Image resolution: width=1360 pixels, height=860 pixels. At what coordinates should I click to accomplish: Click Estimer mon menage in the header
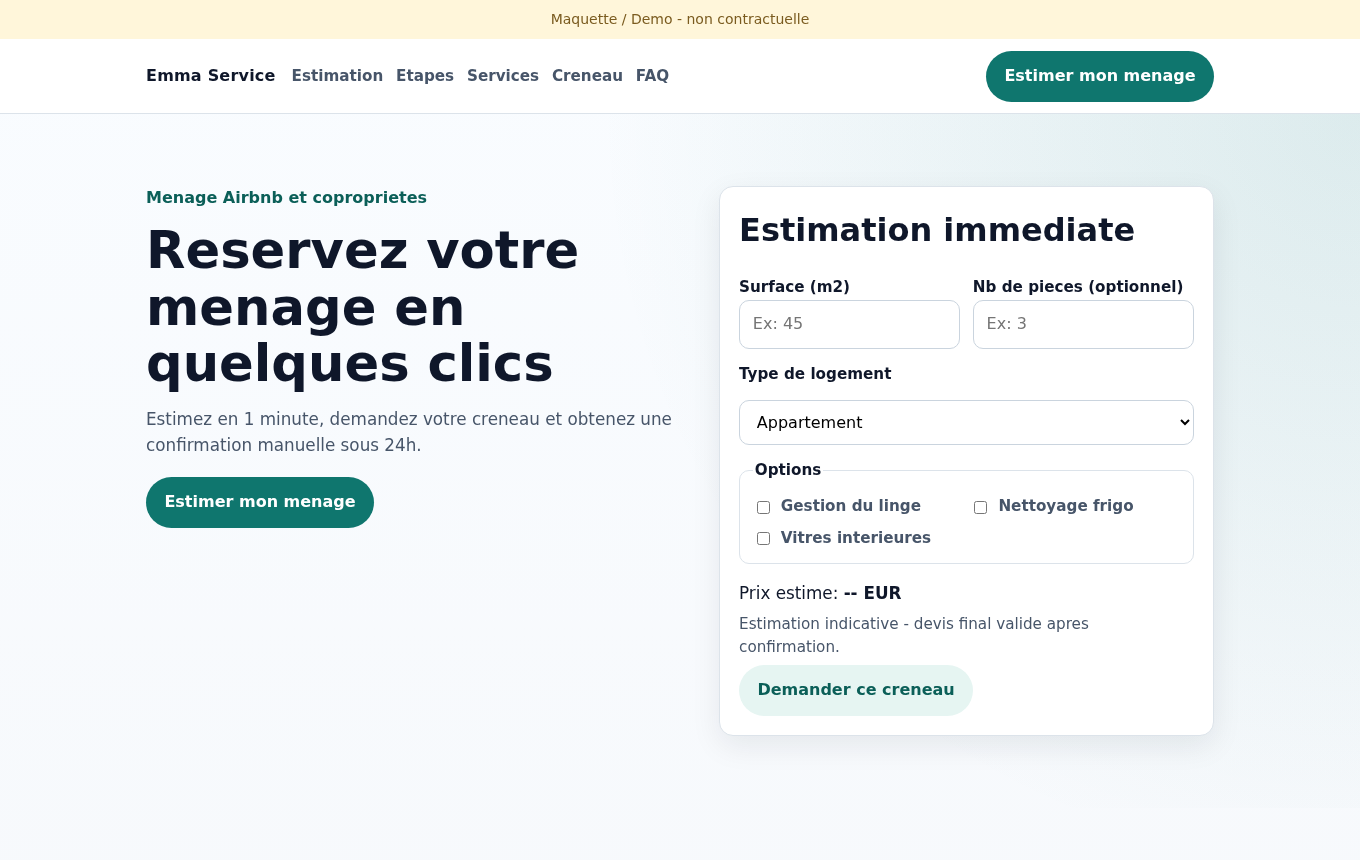tap(1099, 76)
